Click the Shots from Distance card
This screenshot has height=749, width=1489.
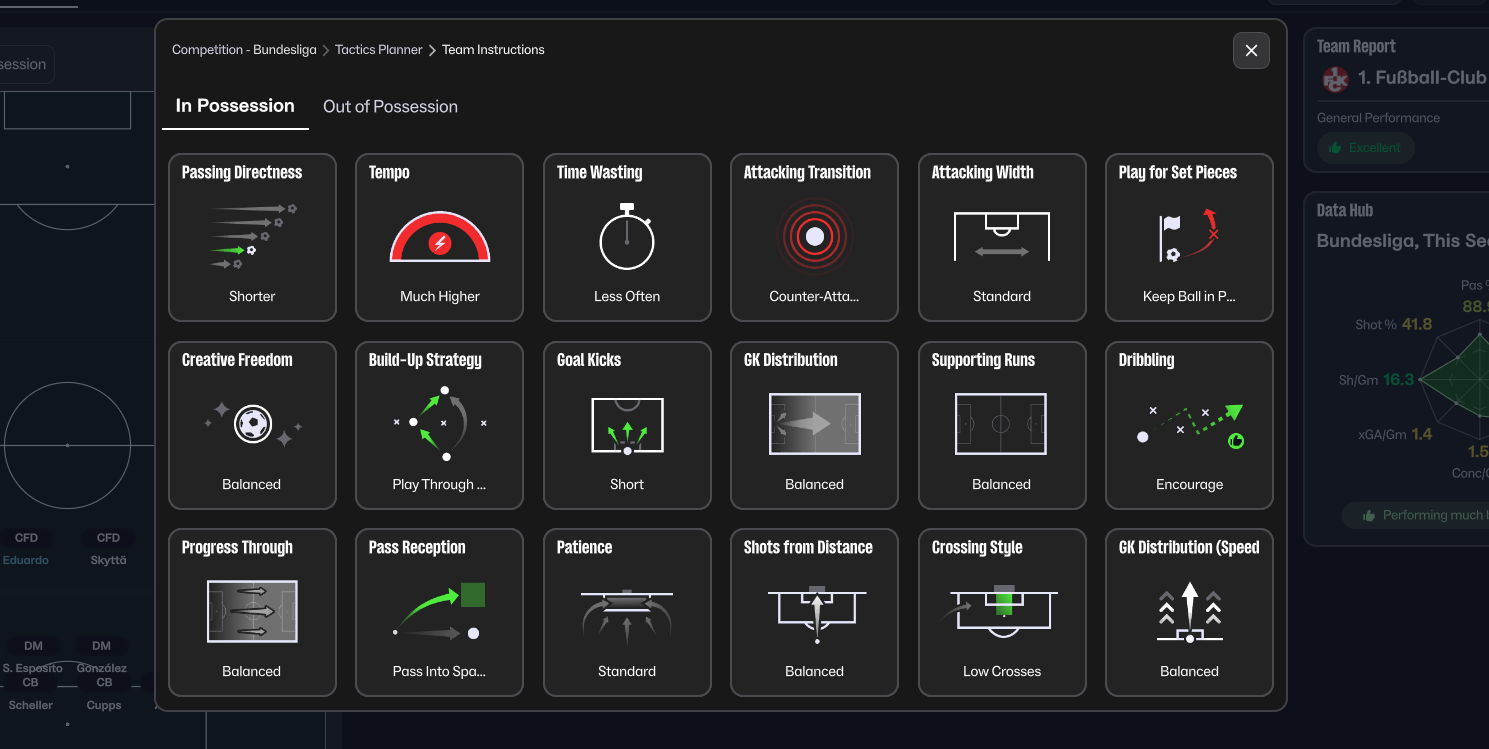click(814, 612)
